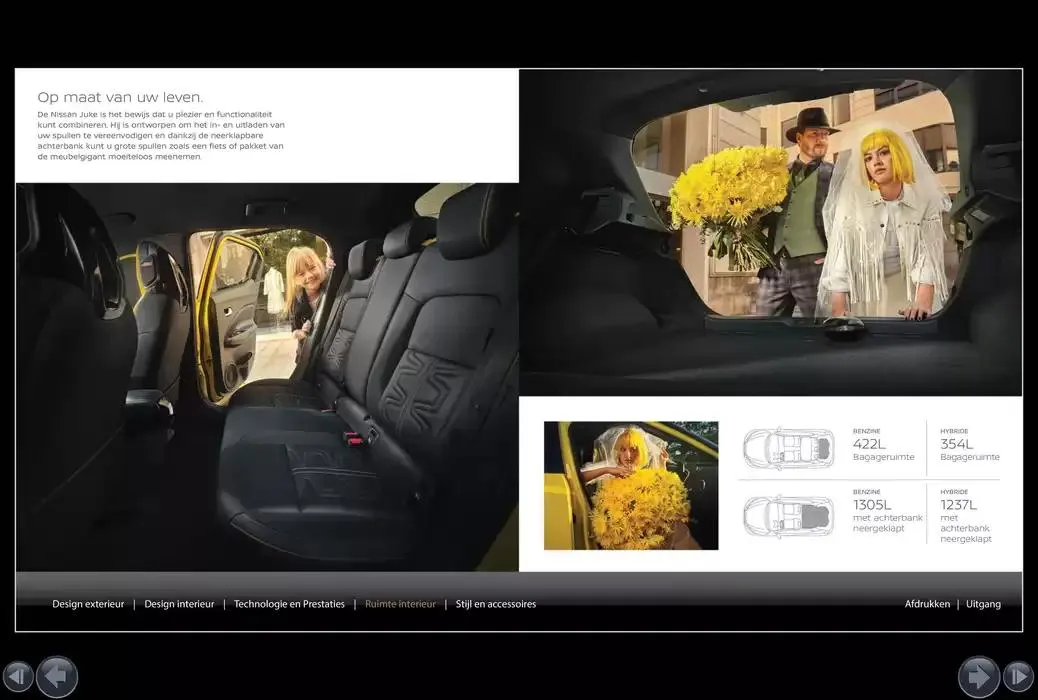Go to Stijl en accessoires tab
Viewport: 1038px width, 700px height.
[496, 604]
